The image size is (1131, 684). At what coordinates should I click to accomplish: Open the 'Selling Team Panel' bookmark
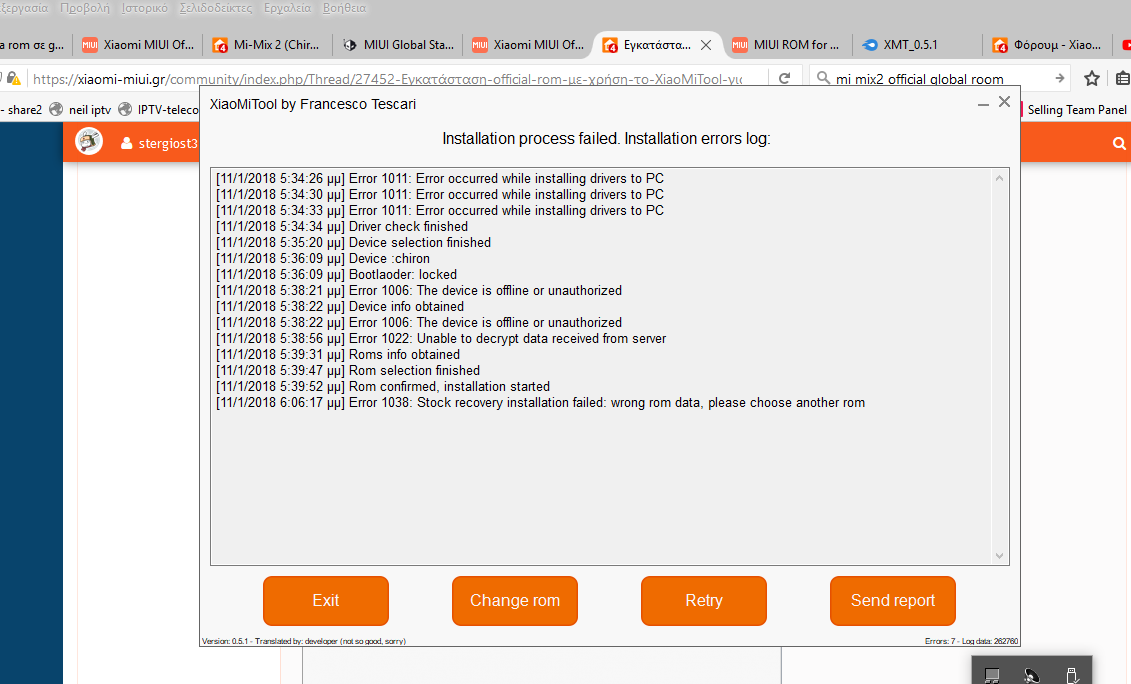(1076, 110)
